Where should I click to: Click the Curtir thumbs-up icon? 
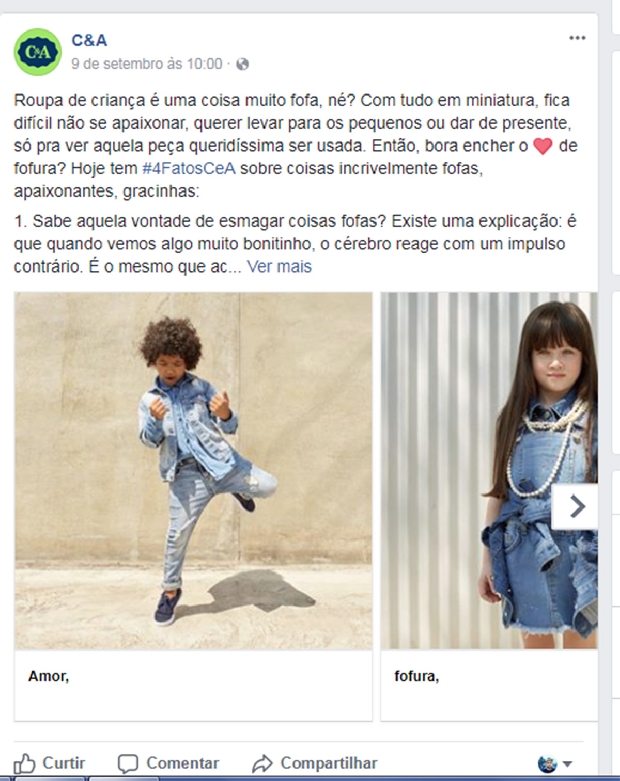click(x=24, y=763)
